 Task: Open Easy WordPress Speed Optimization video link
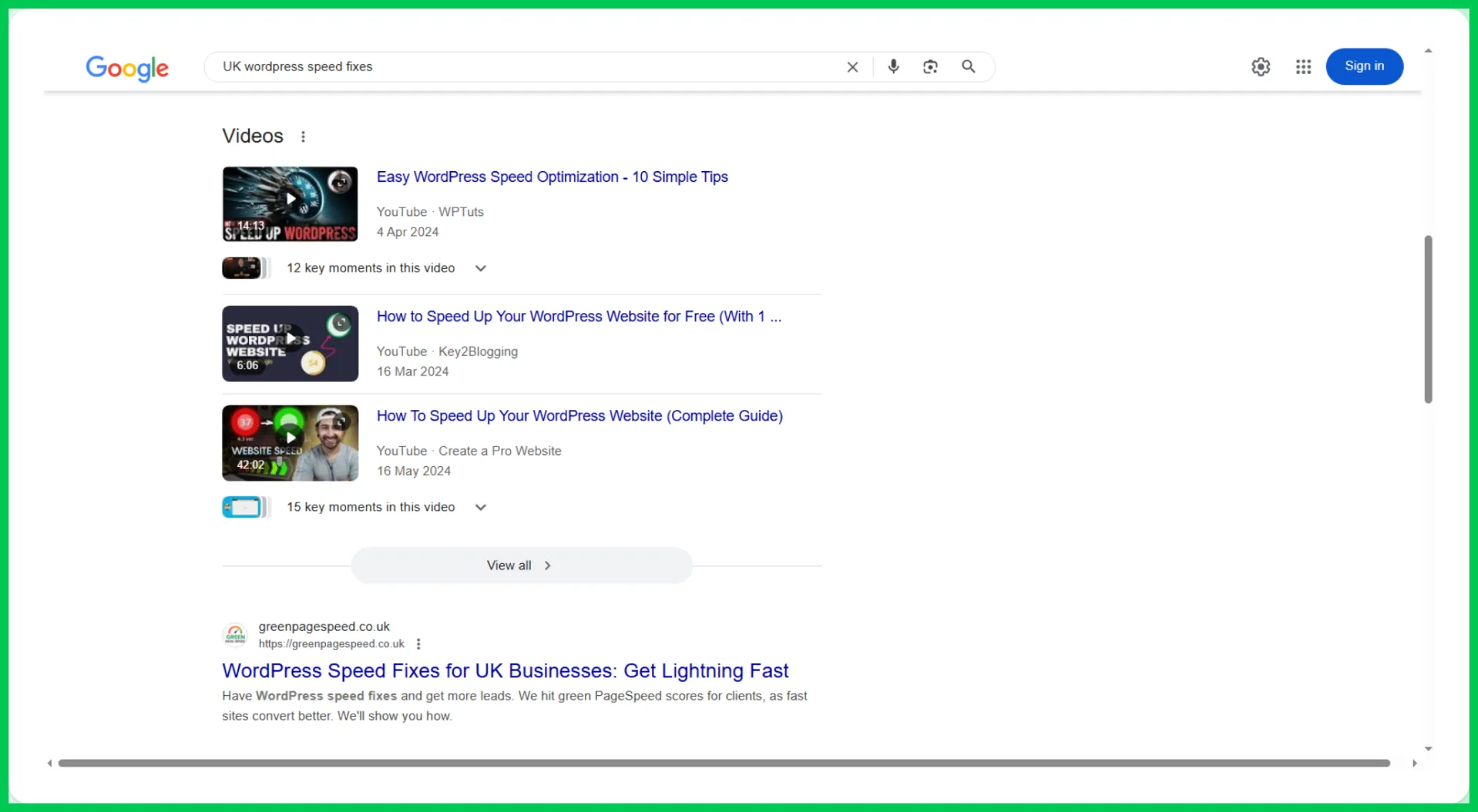[x=552, y=177]
